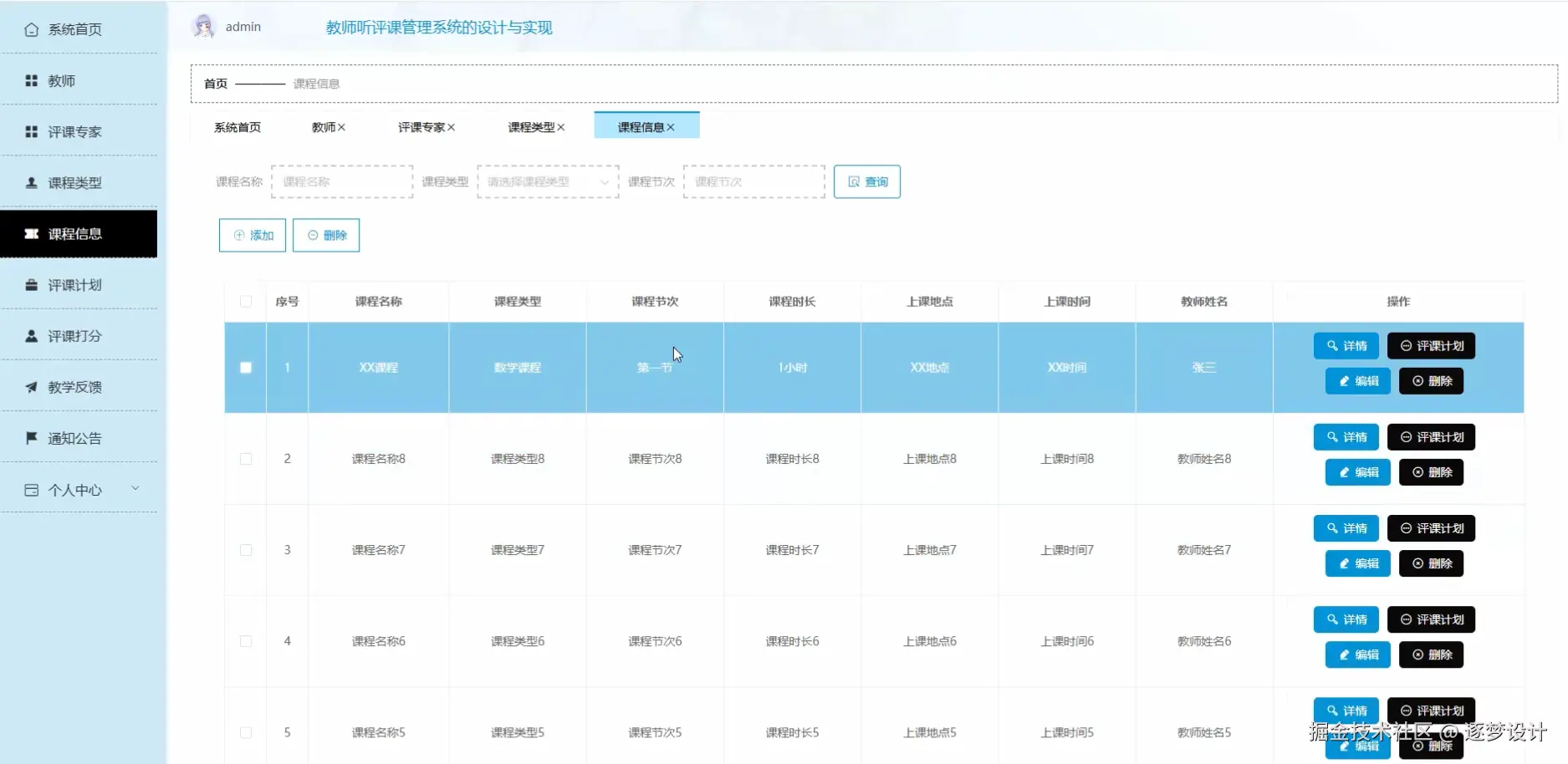The width and height of the screenshot is (1568, 764).
Task: Click the 上课地点7 cell
Action: (930, 550)
